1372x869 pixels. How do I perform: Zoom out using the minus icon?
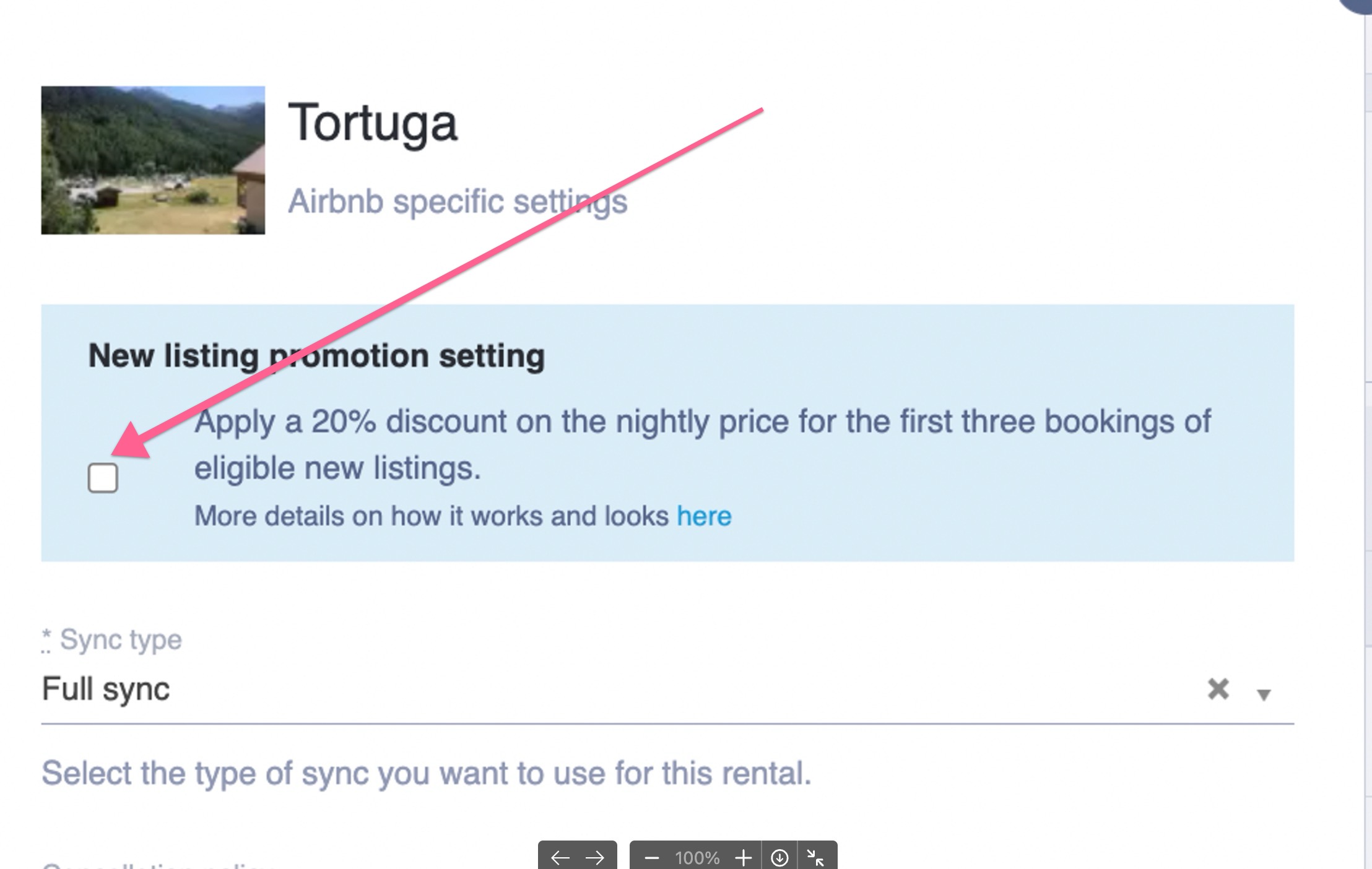click(651, 857)
